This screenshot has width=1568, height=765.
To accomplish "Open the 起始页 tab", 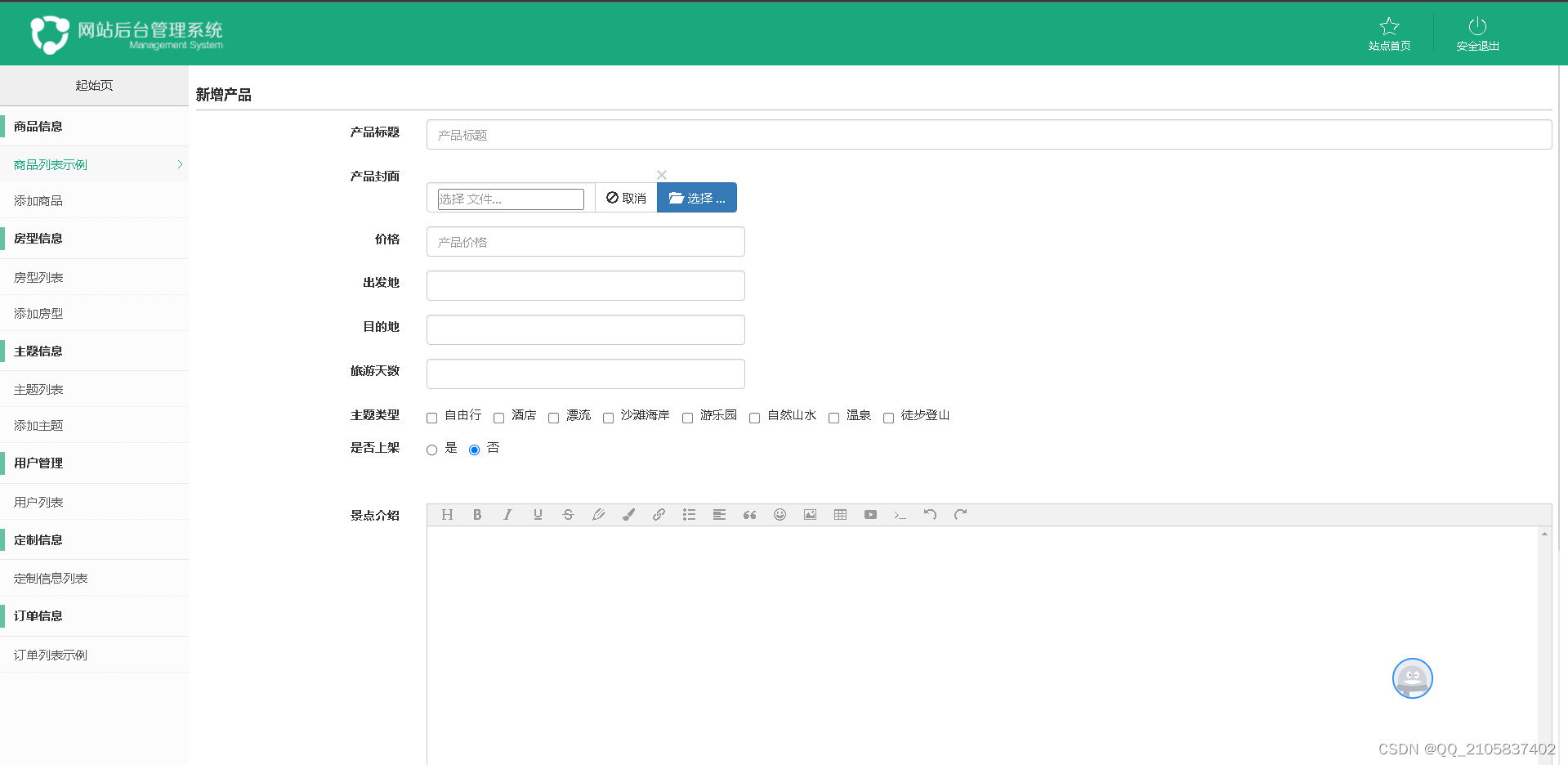I will pyautogui.click(x=94, y=85).
